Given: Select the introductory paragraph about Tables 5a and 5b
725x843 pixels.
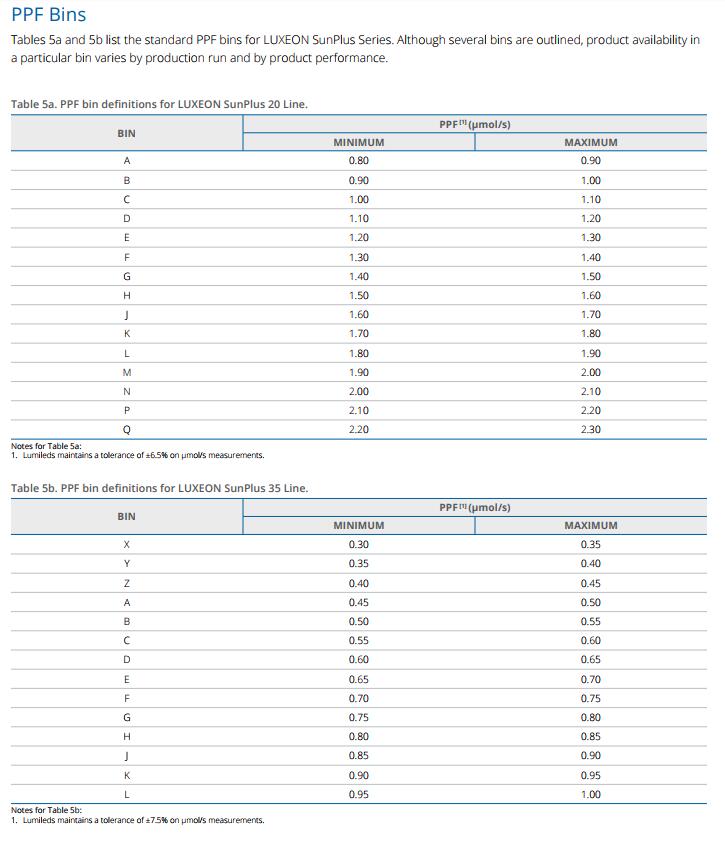Looking at the screenshot, I should (355, 48).
